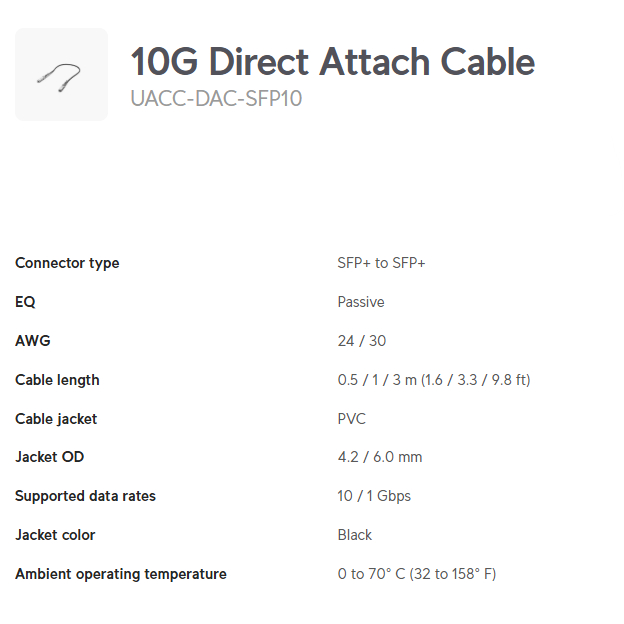Select the 10 / 1 Gbps value
The height and width of the screenshot is (624, 624).
(x=374, y=496)
